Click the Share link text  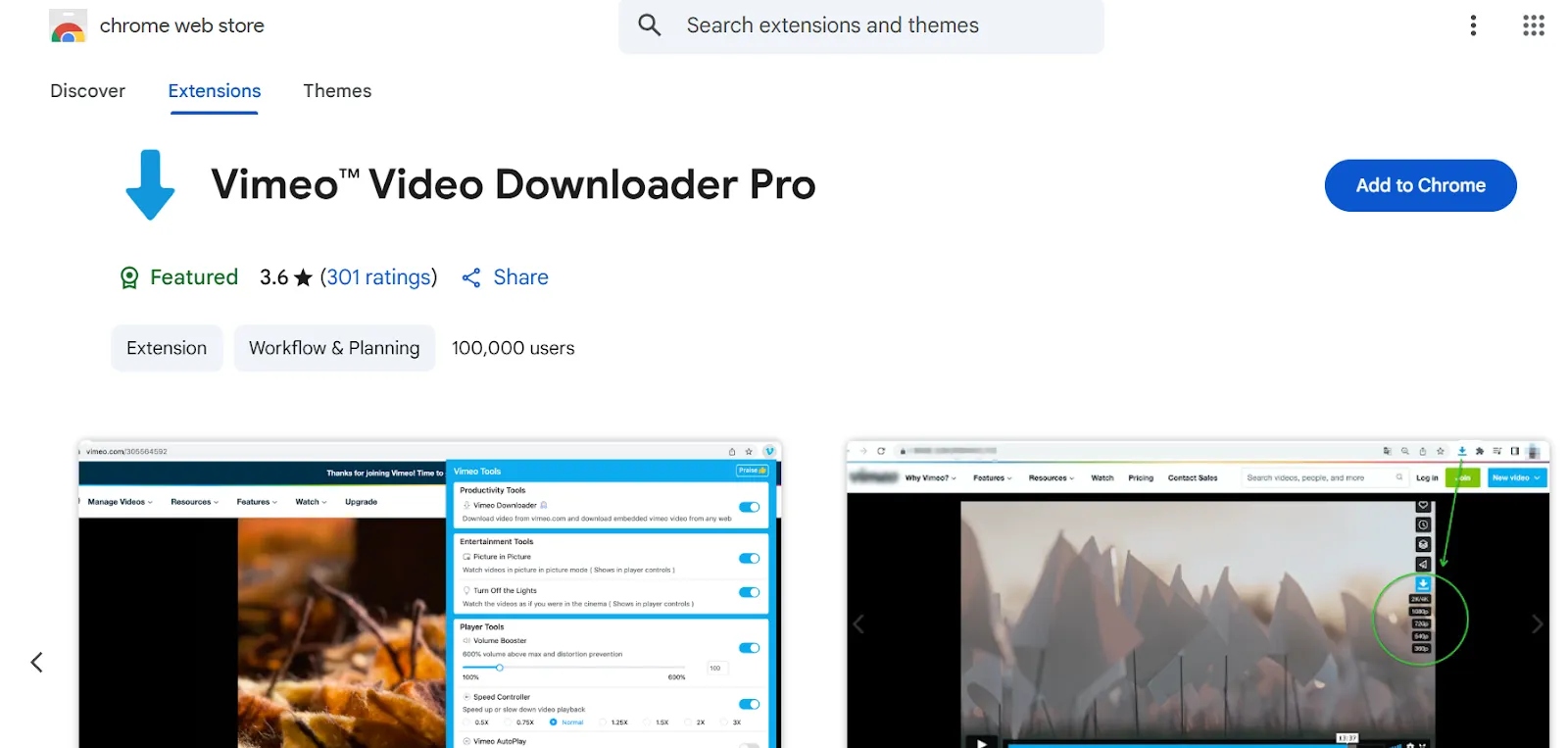pos(520,277)
